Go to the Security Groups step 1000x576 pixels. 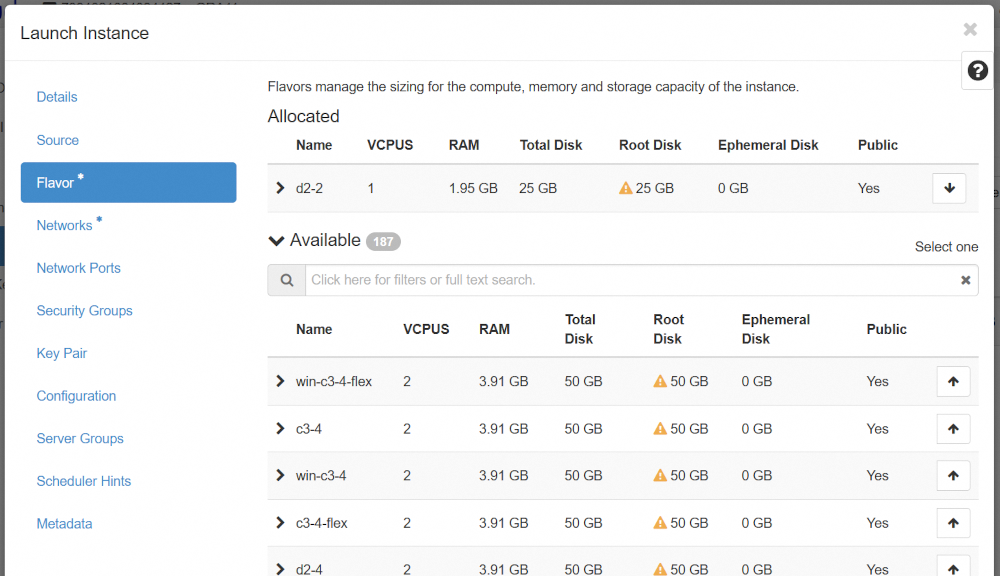coord(84,310)
